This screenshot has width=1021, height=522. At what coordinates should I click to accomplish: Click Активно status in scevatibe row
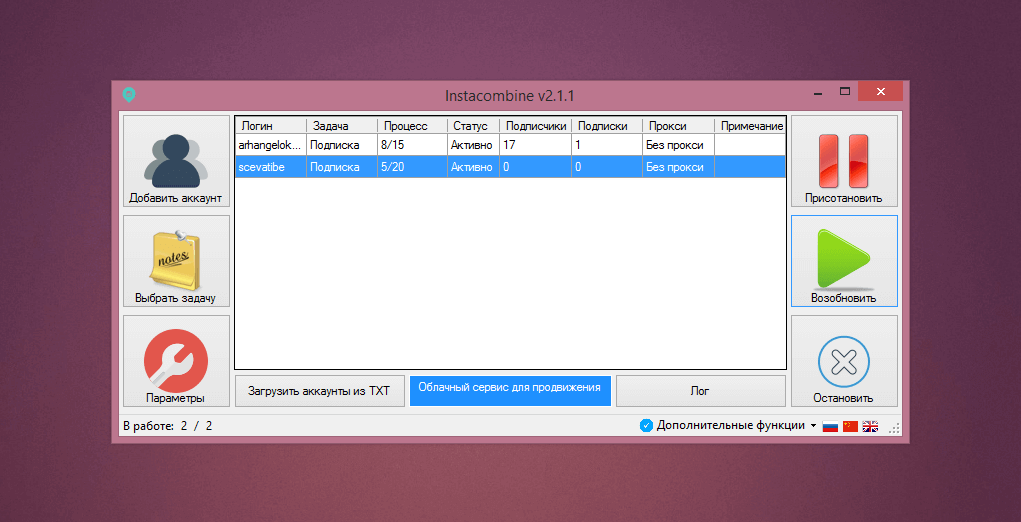(x=471, y=167)
